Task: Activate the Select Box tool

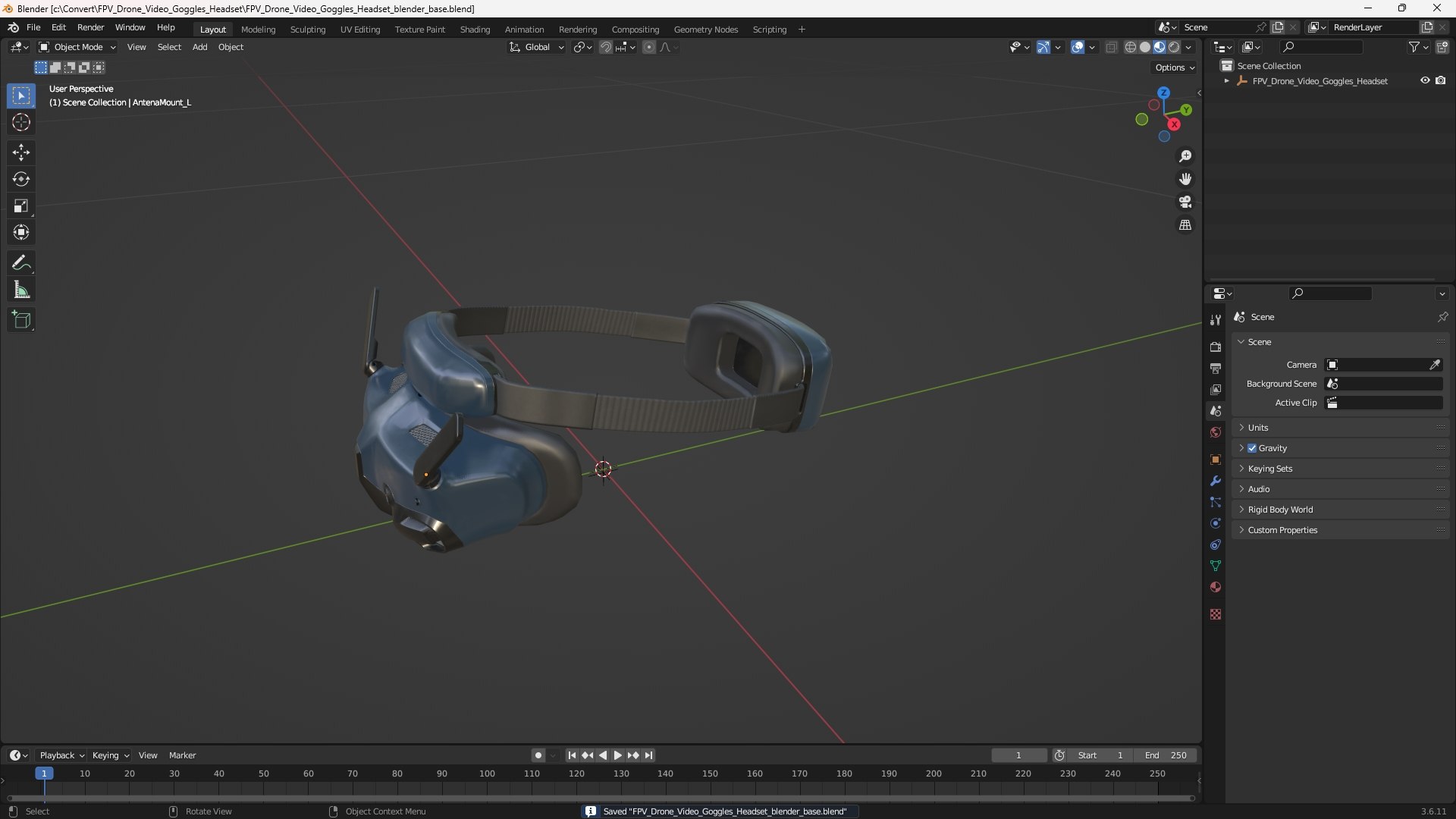Action: [x=21, y=96]
